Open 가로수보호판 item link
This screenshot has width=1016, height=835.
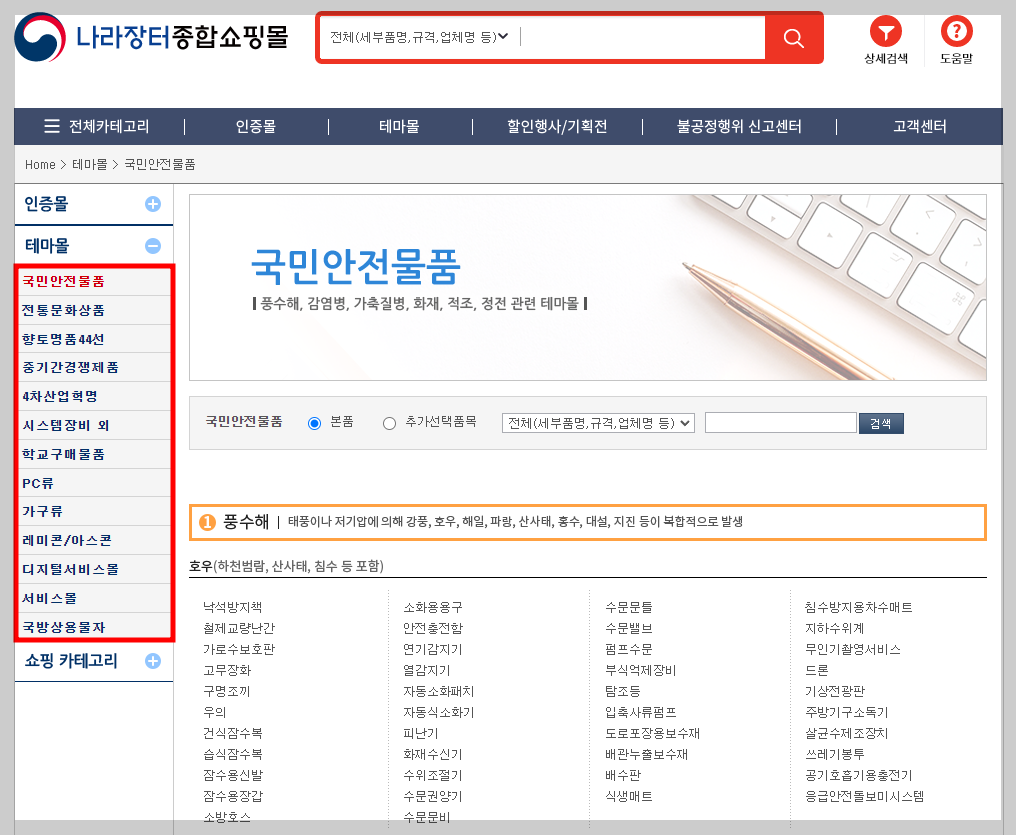tap(239, 649)
